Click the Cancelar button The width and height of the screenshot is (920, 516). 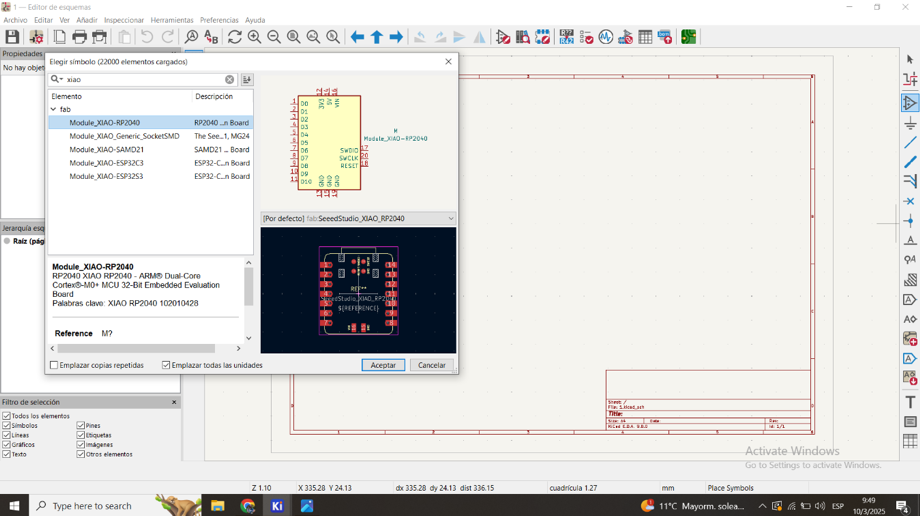tap(432, 365)
